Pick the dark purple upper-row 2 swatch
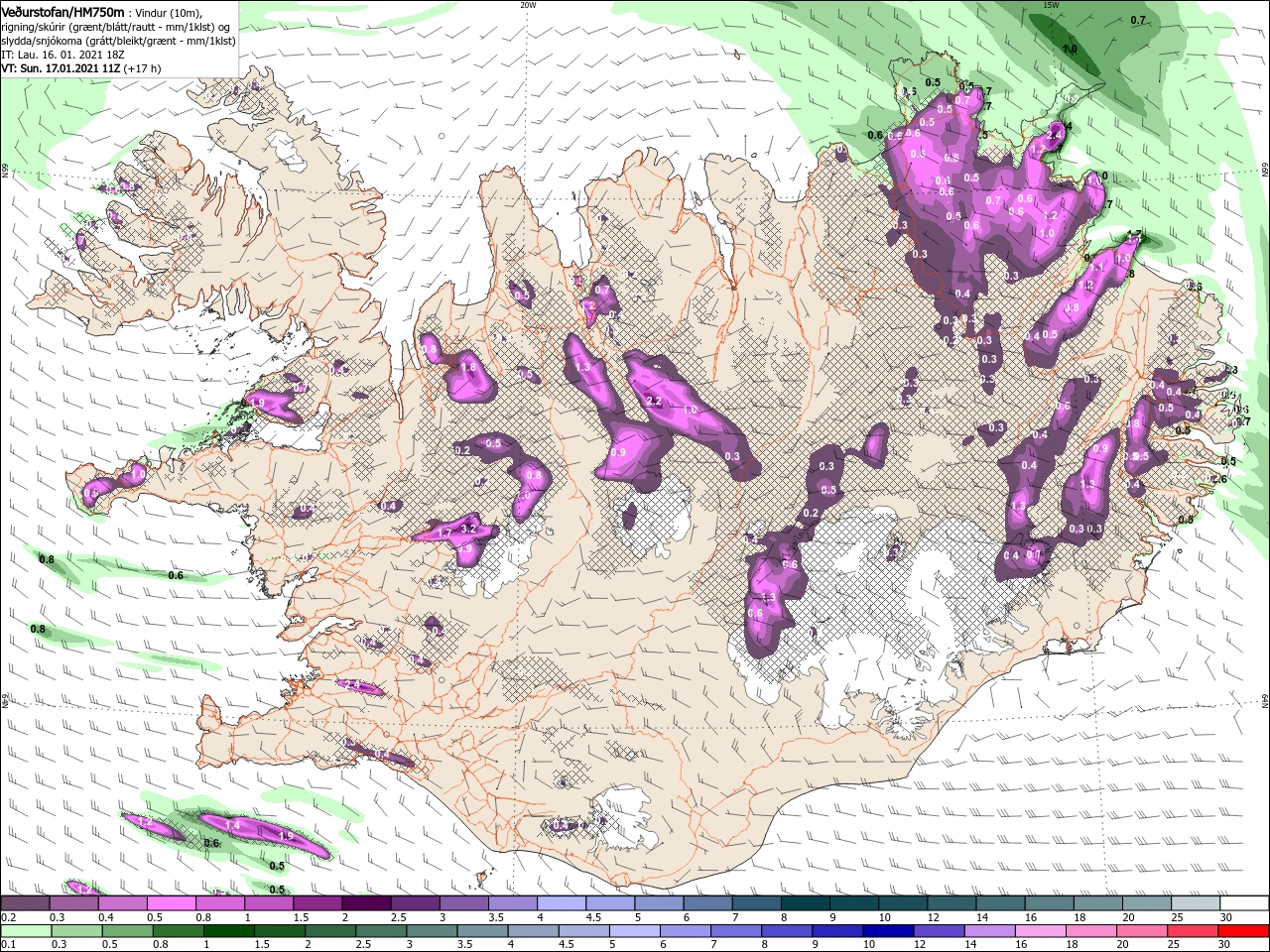Screen dimensions: 1270x952 [x=366, y=904]
